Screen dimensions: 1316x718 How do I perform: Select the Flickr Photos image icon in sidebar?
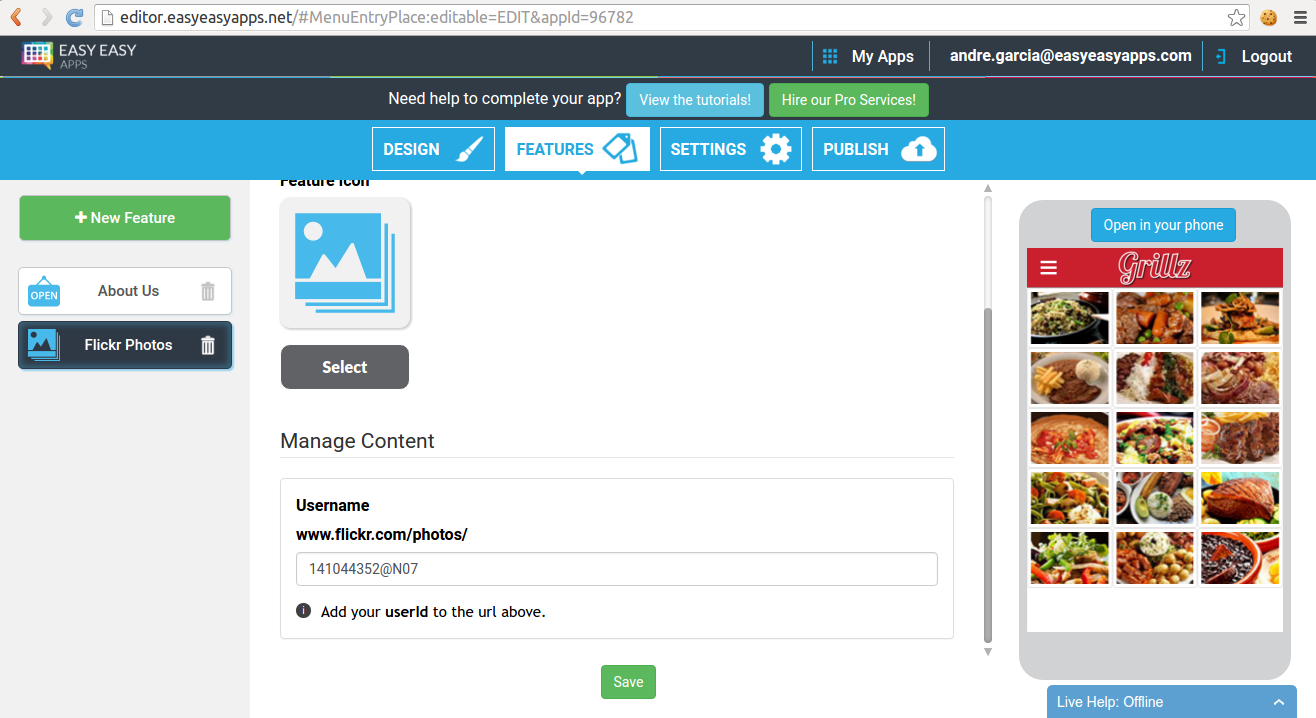click(x=41, y=344)
